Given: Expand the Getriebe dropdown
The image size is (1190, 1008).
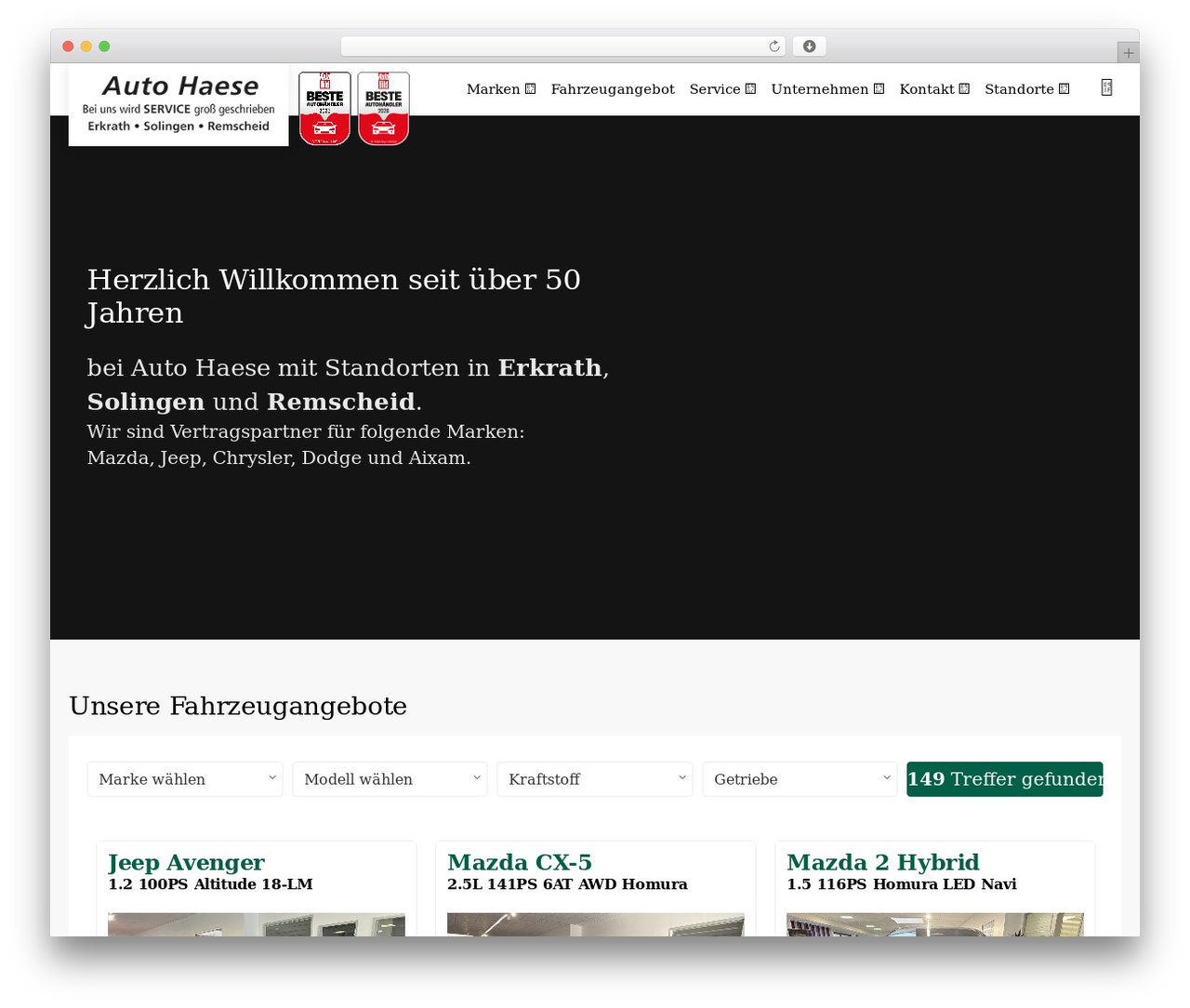Looking at the screenshot, I should (x=800, y=779).
